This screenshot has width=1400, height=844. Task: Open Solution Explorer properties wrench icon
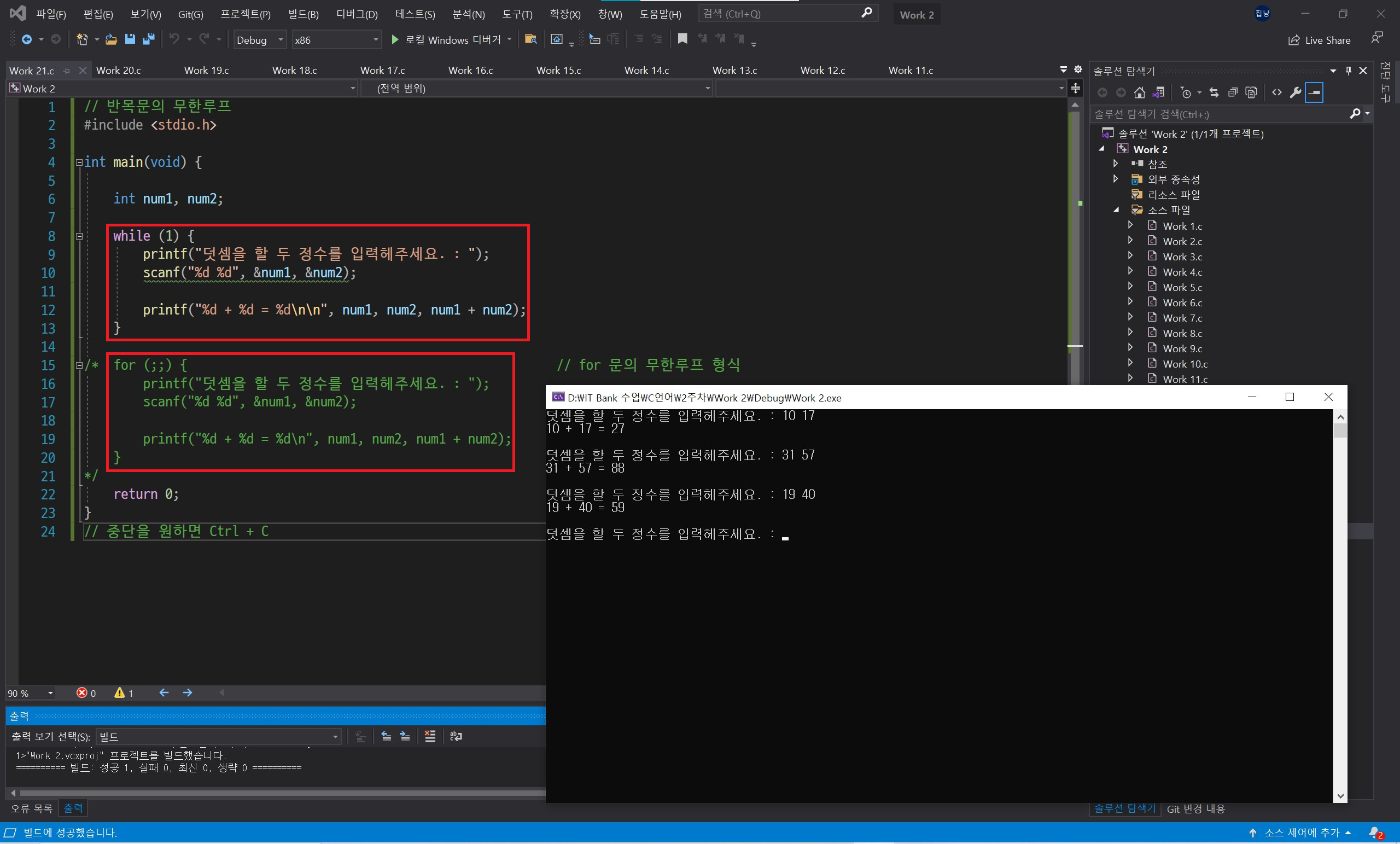tap(1296, 92)
